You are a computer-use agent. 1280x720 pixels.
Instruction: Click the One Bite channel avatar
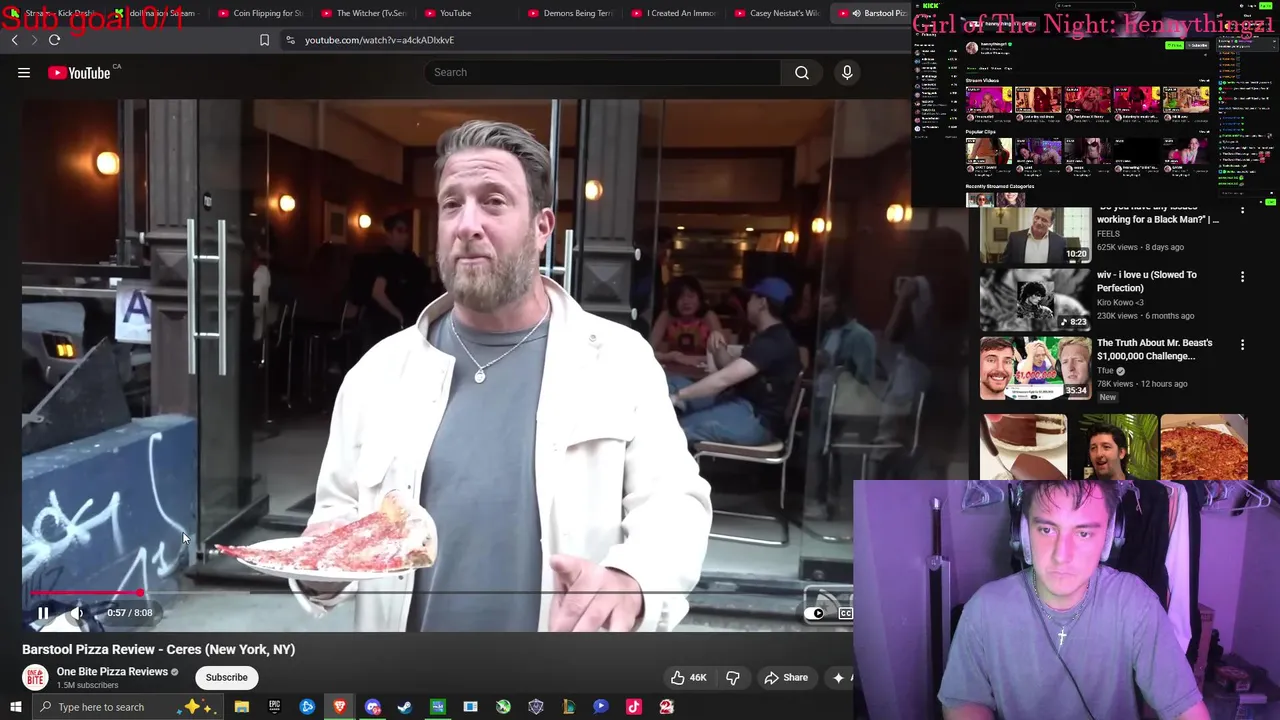point(35,677)
